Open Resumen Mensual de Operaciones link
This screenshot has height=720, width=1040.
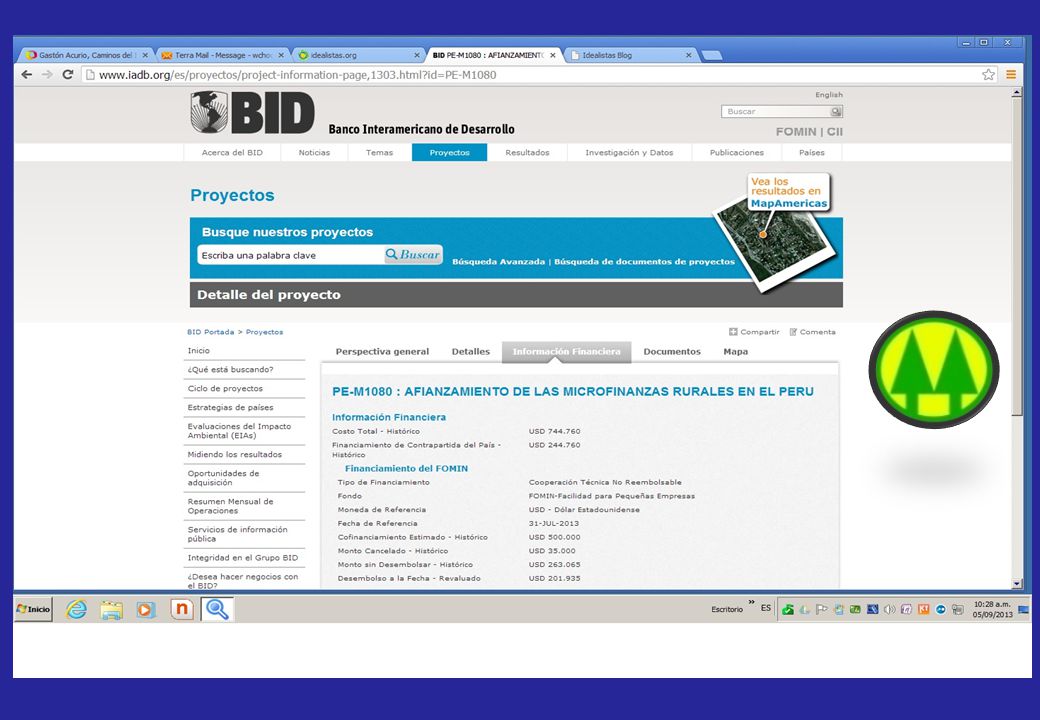230,506
